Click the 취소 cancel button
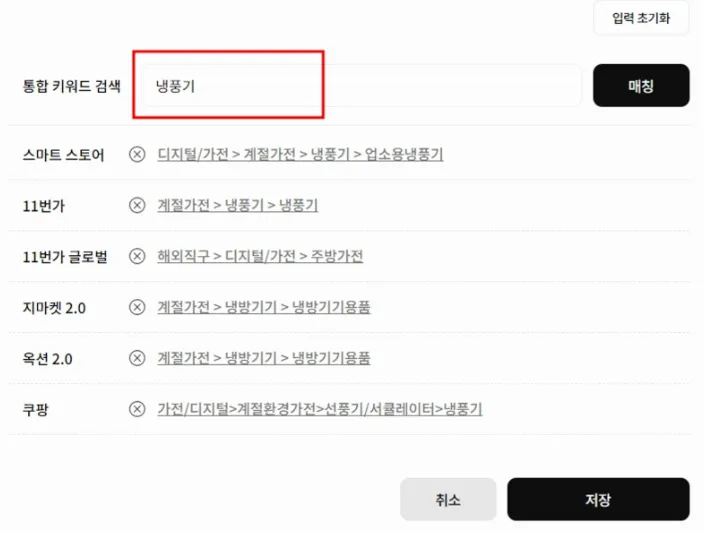This screenshot has width=704, height=538. (448, 499)
